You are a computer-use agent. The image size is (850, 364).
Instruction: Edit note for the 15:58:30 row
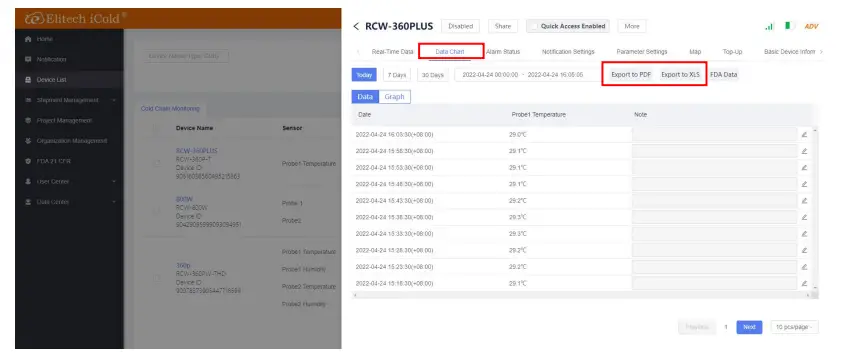[804, 151]
